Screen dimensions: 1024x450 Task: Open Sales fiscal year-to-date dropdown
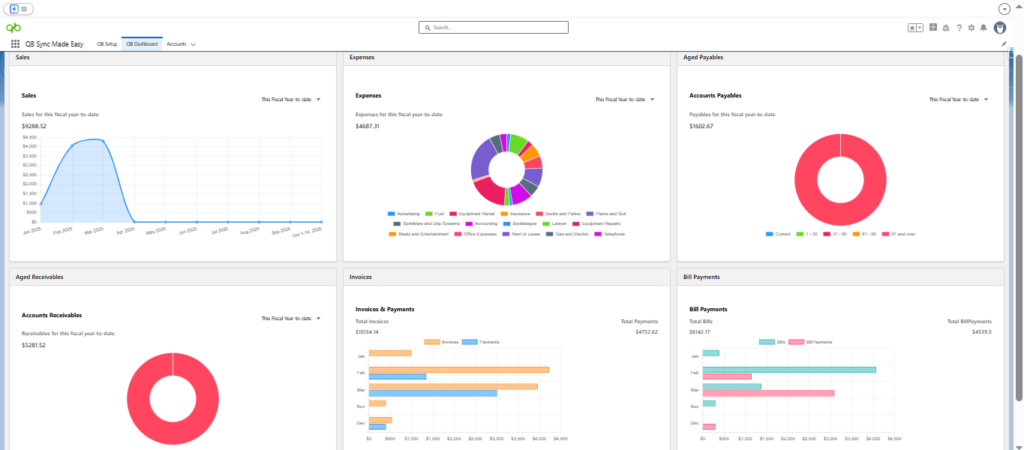tap(290, 100)
